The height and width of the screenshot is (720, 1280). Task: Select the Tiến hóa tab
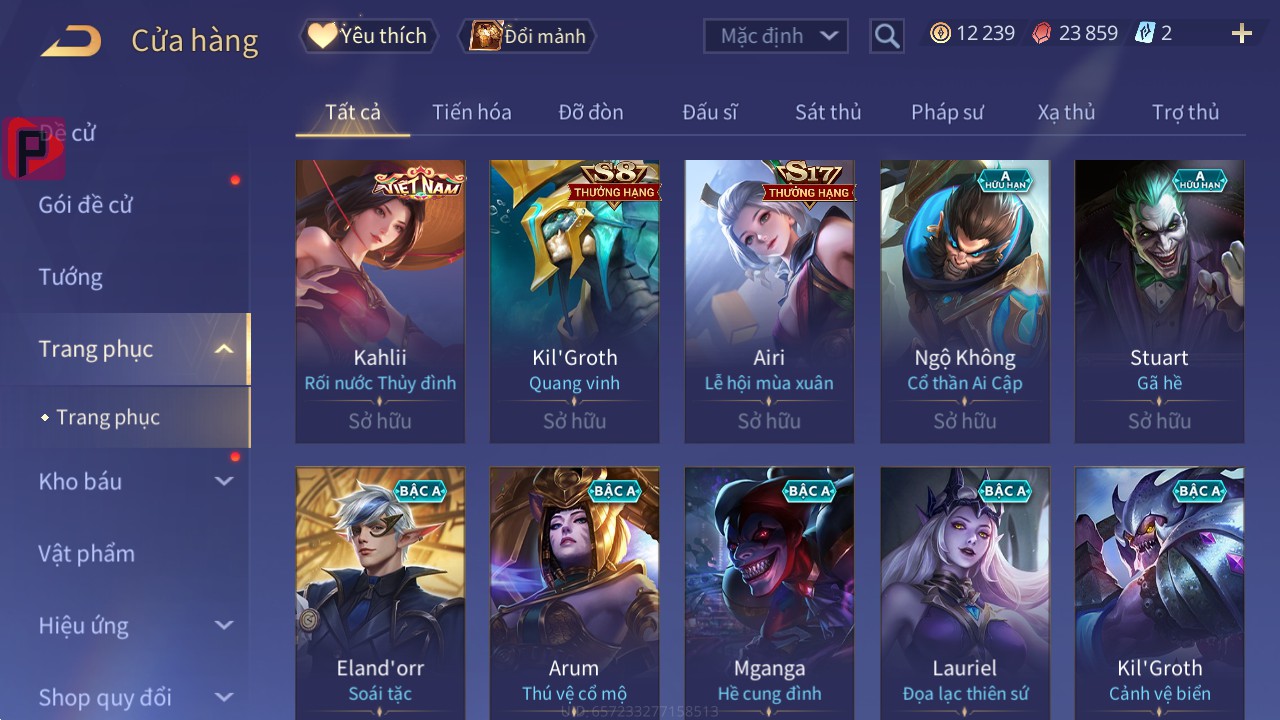pyautogui.click(x=472, y=112)
